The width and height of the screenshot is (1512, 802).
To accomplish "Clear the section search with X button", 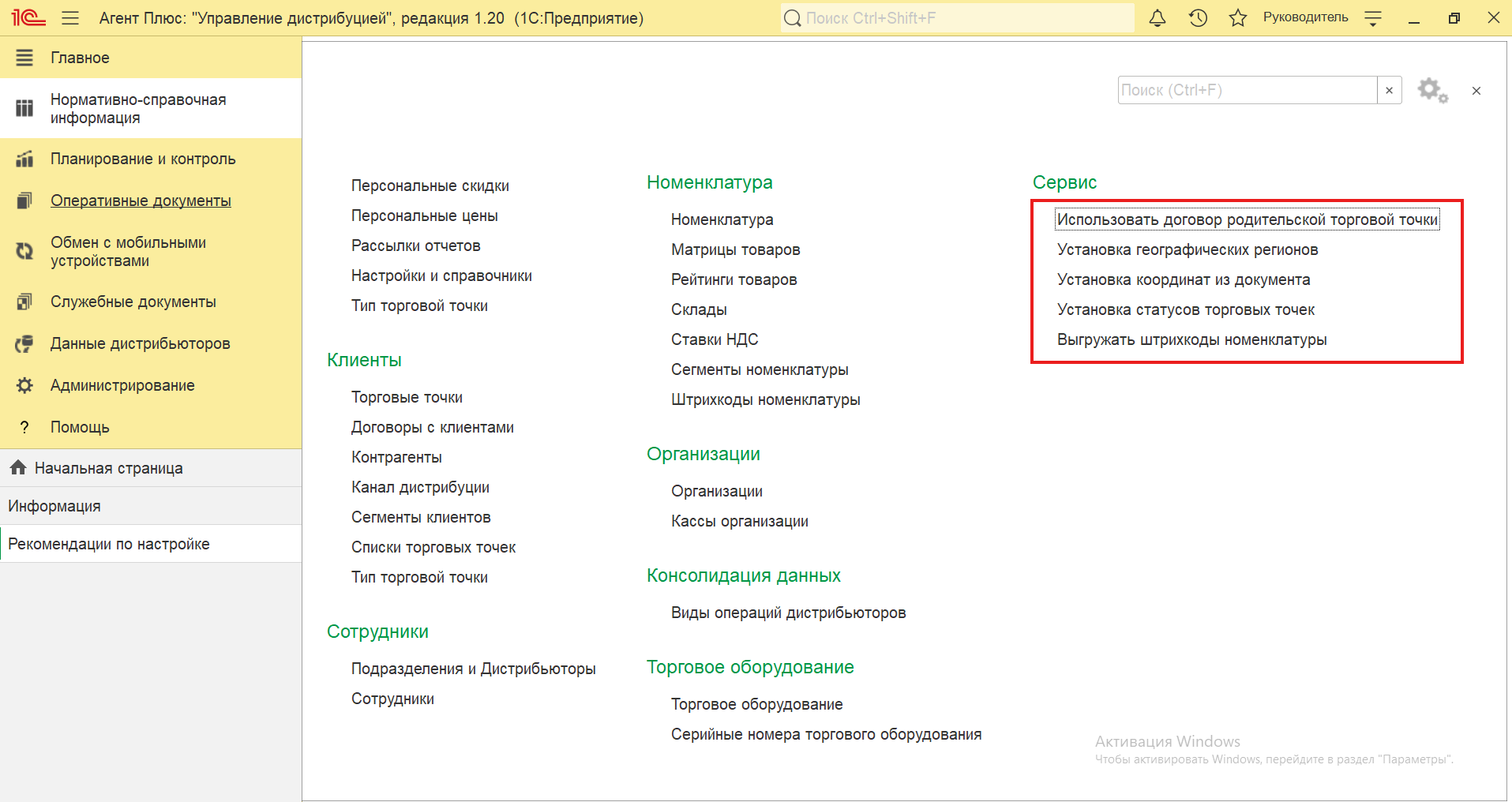I will pyautogui.click(x=1389, y=91).
